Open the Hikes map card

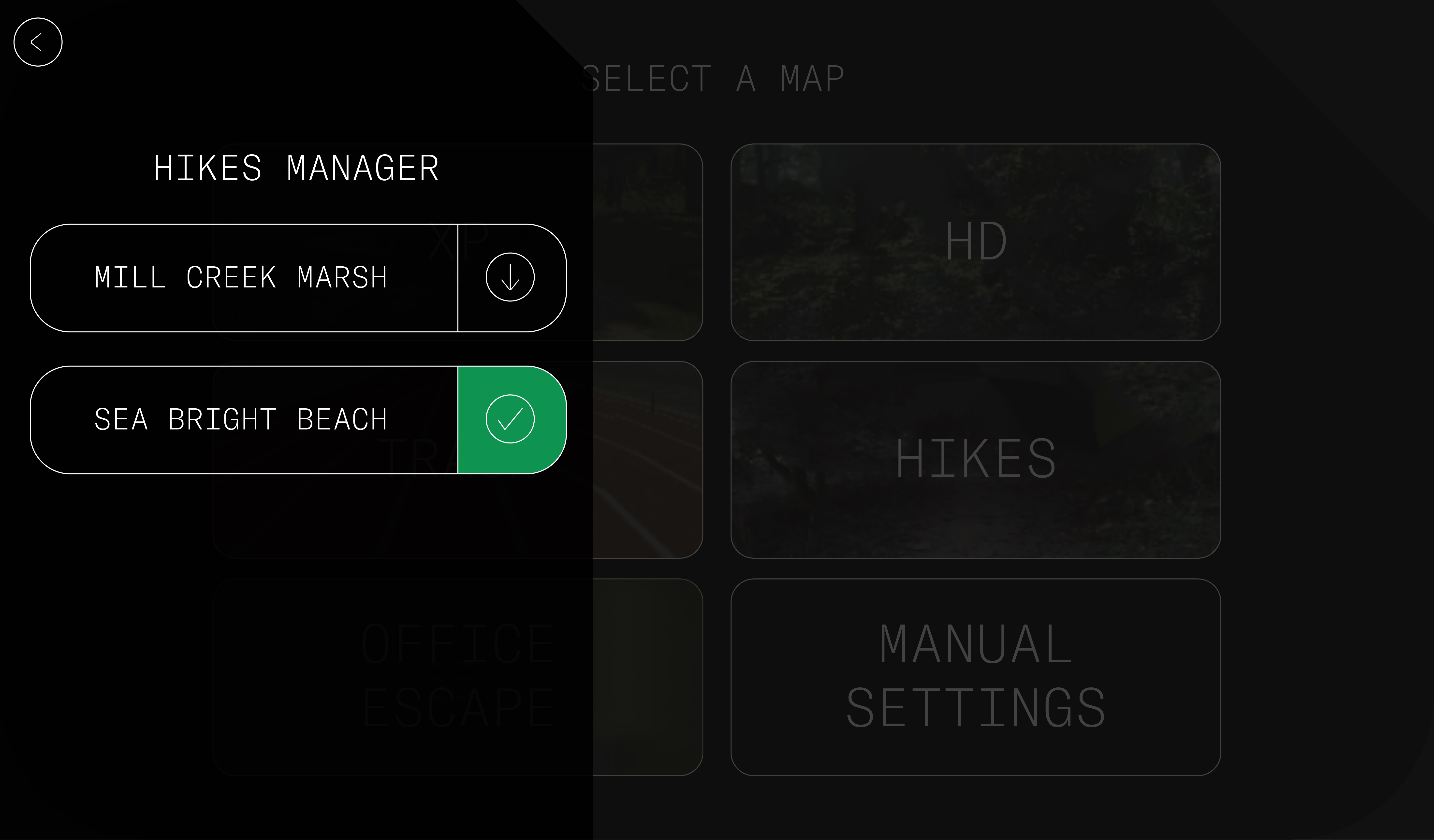[x=975, y=459]
